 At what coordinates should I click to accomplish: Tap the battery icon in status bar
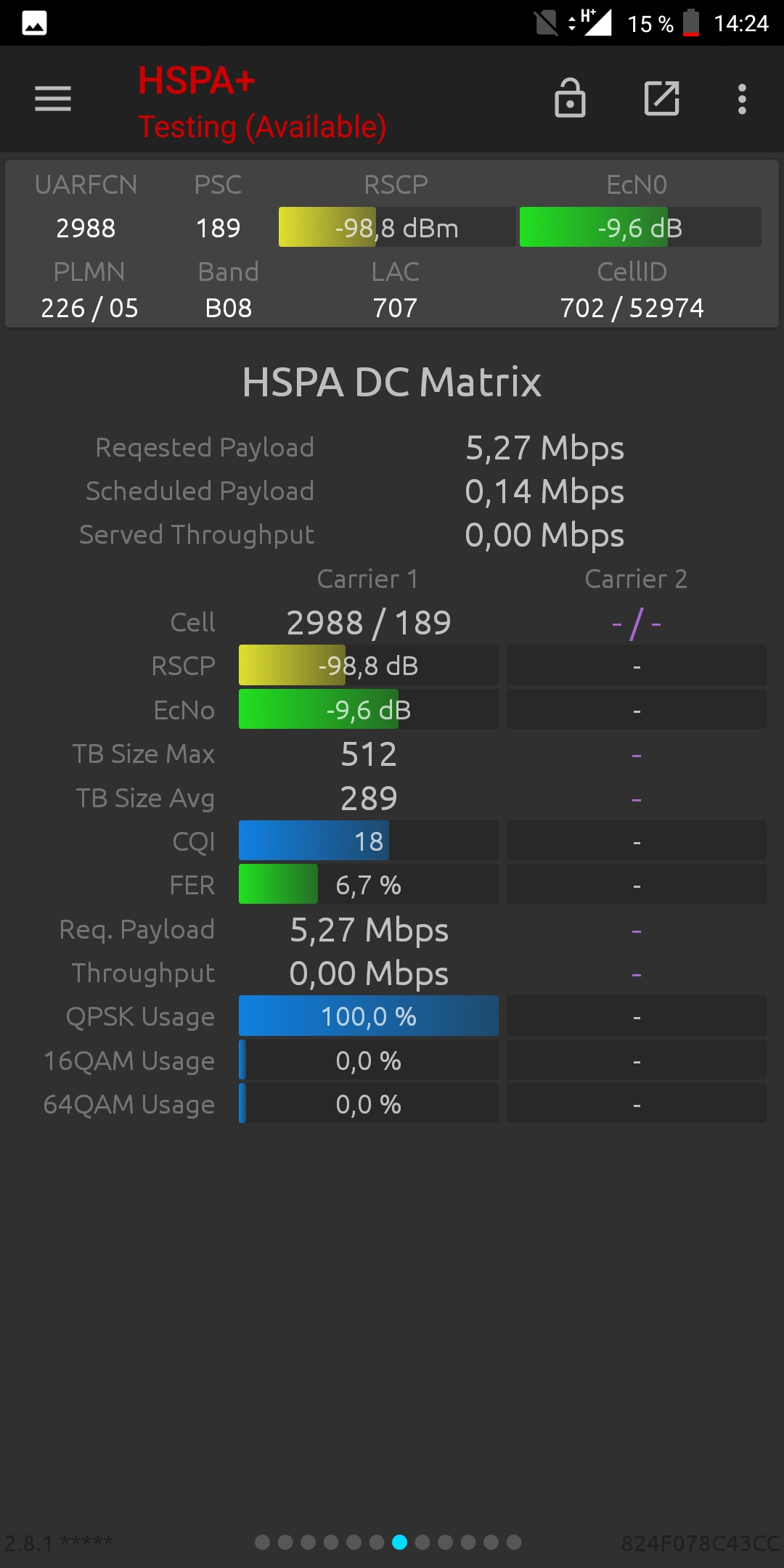pyautogui.click(x=691, y=23)
